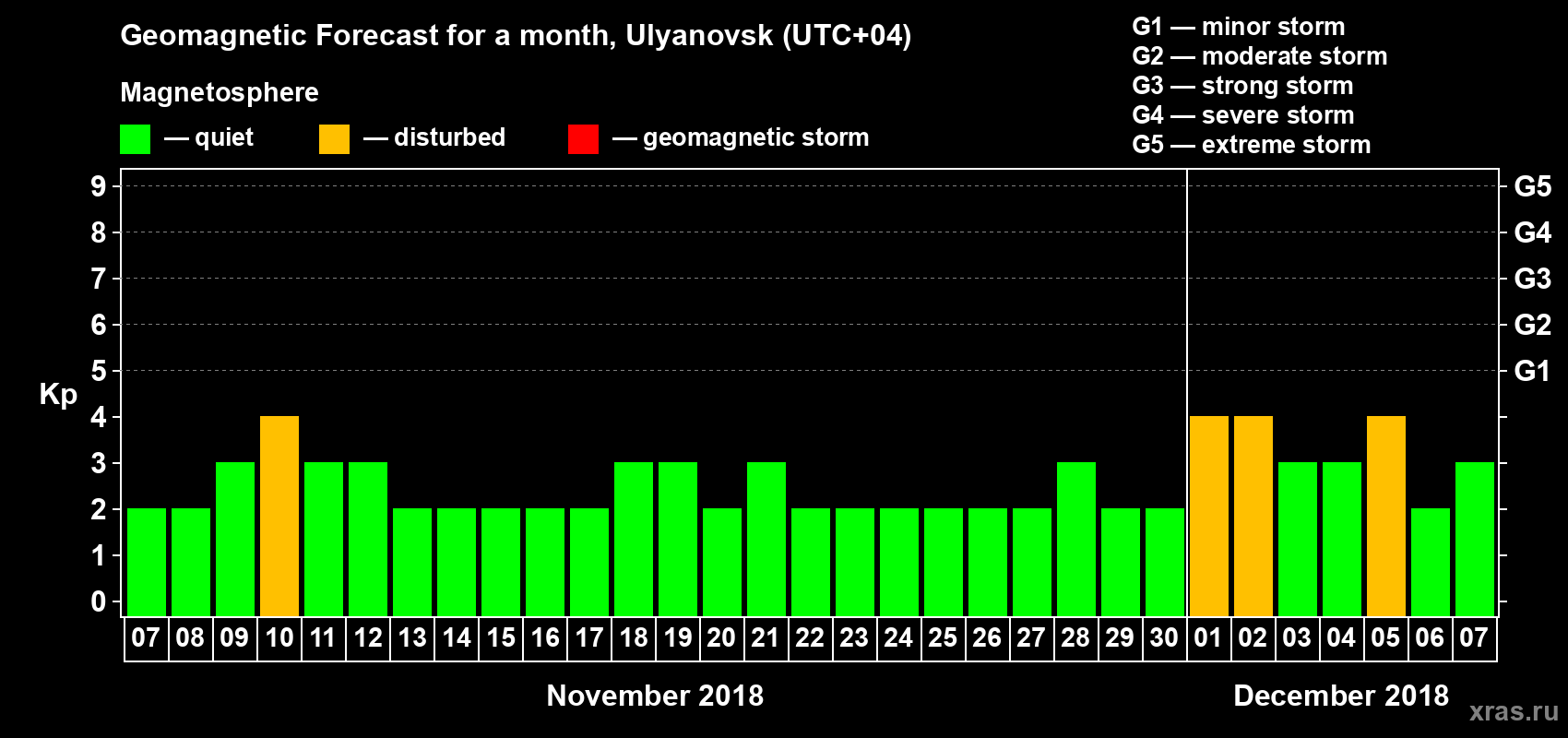Select the green bar for November 09
1568x738 pixels.
235,540
